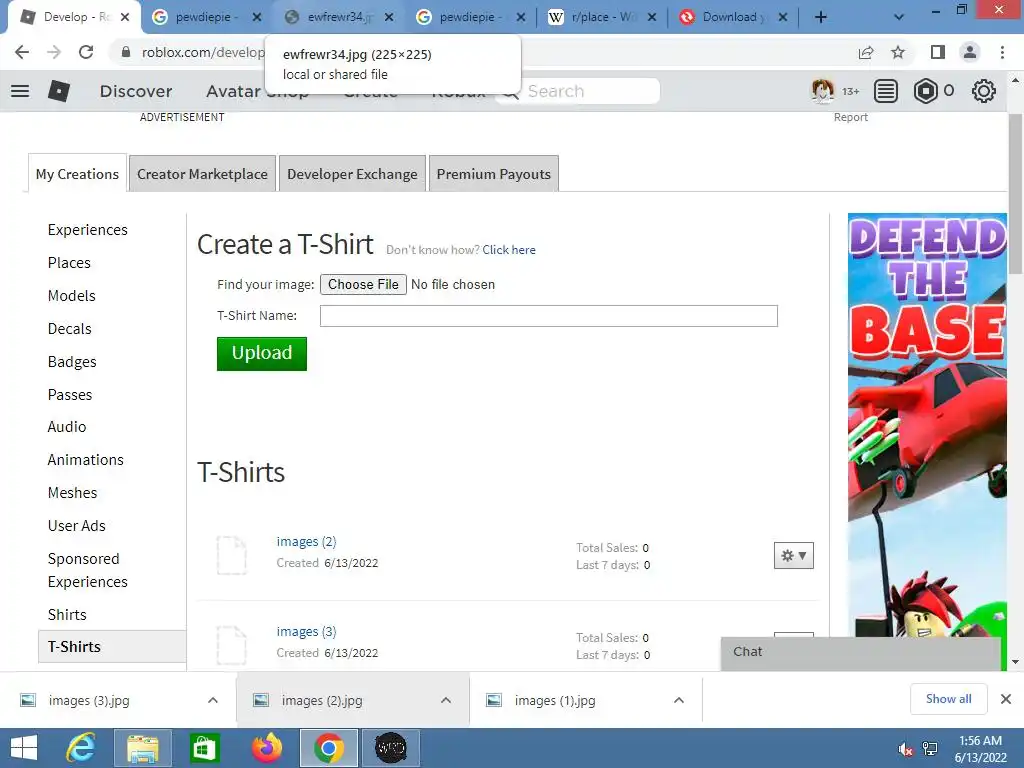Open the Roblox notifications feed icon

[886, 91]
